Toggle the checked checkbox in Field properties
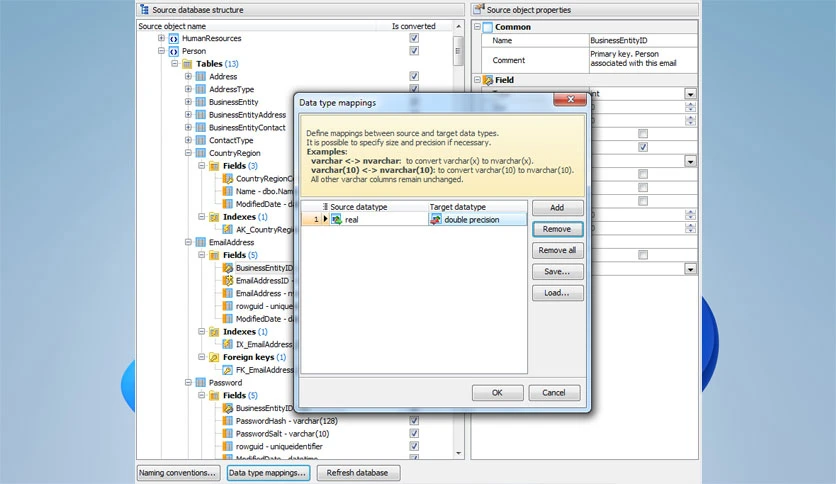 pos(643,147)
